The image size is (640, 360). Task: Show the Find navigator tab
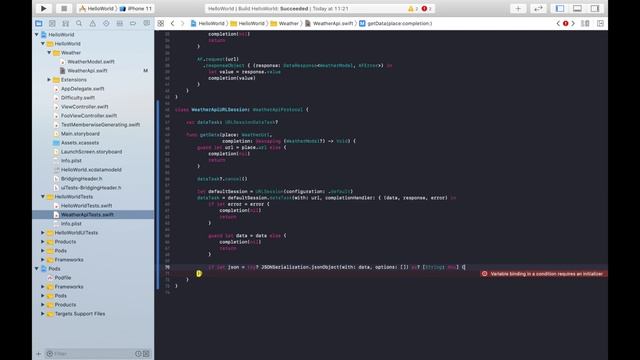point(79,23)
